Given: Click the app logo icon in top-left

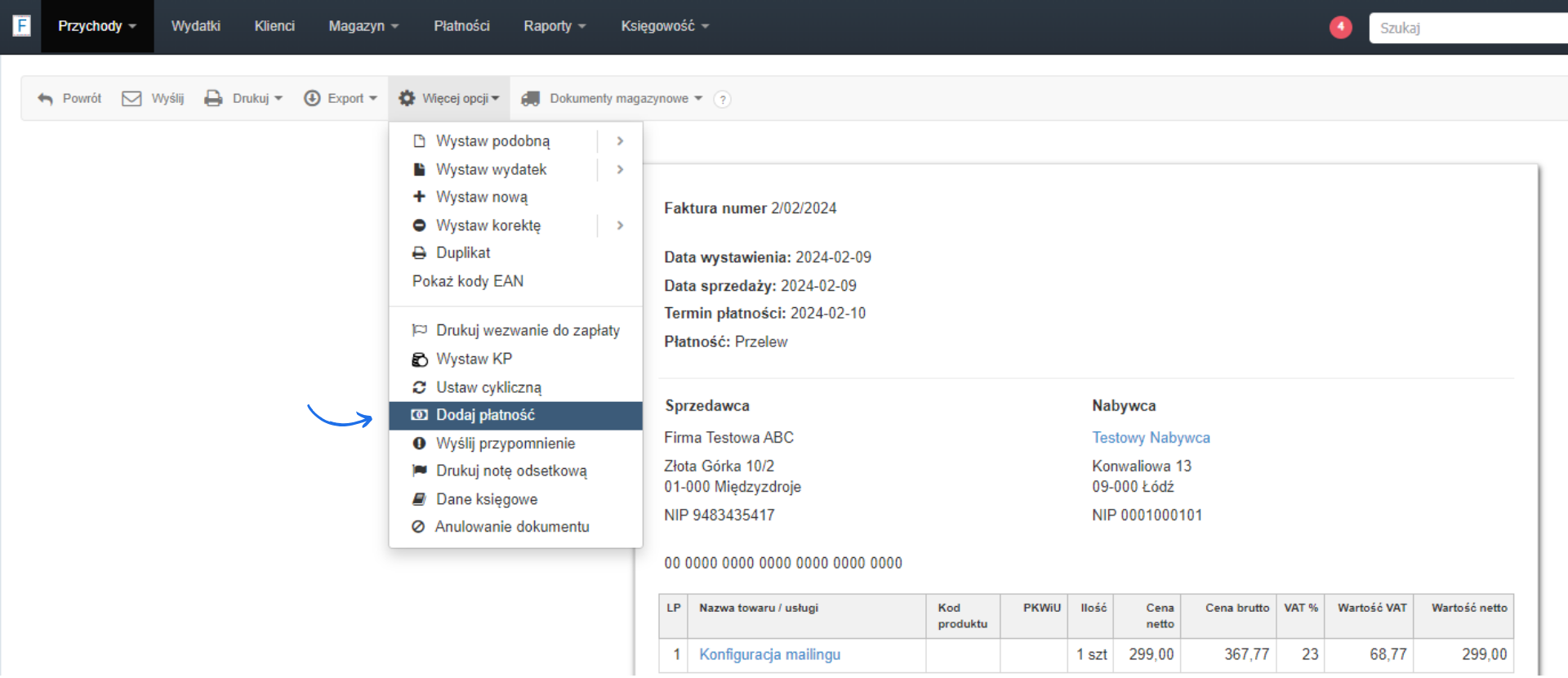Looking at the screenshot, I should point(22,26).
